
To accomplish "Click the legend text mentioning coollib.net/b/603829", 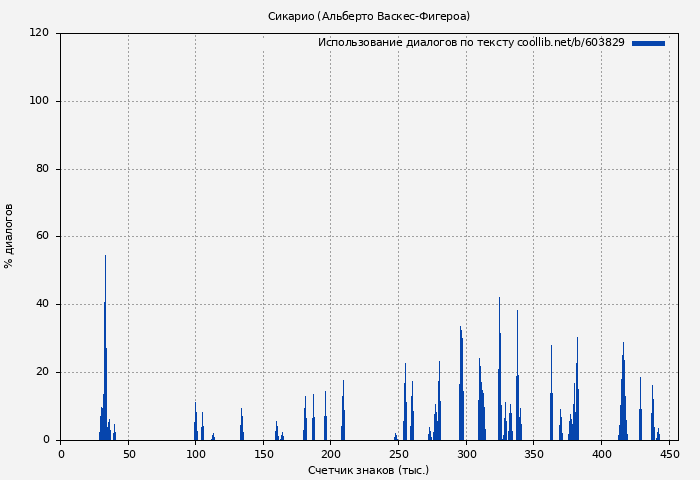I will click(x=470, y=43).
